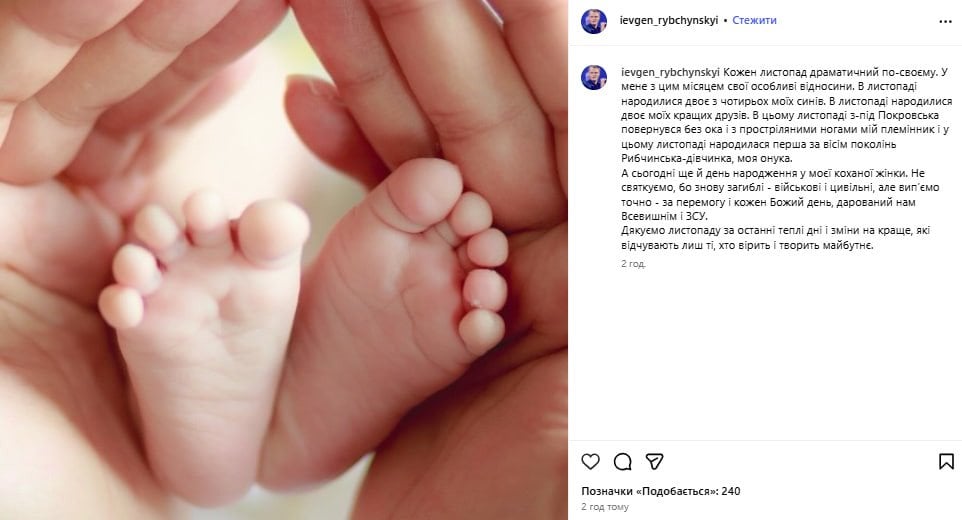
Task: Click the '2 год.' caption timestamp
Action: click(x=633, y=264)
